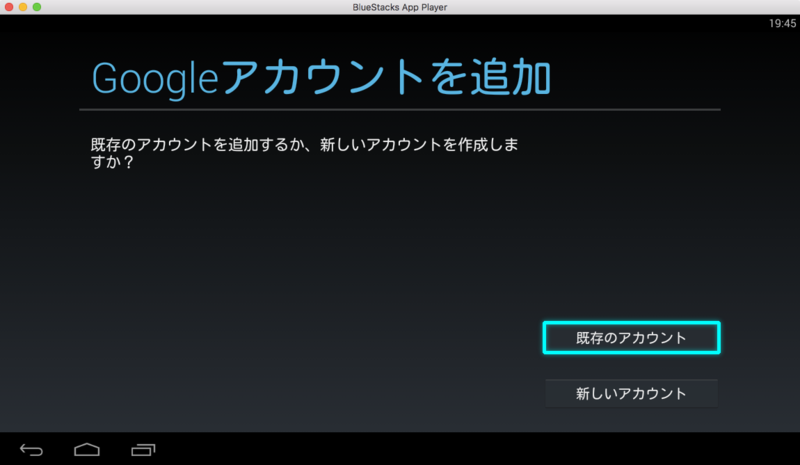Maximize BlueStacks using the green button
The image size is (800, 465).
point(37,7)
